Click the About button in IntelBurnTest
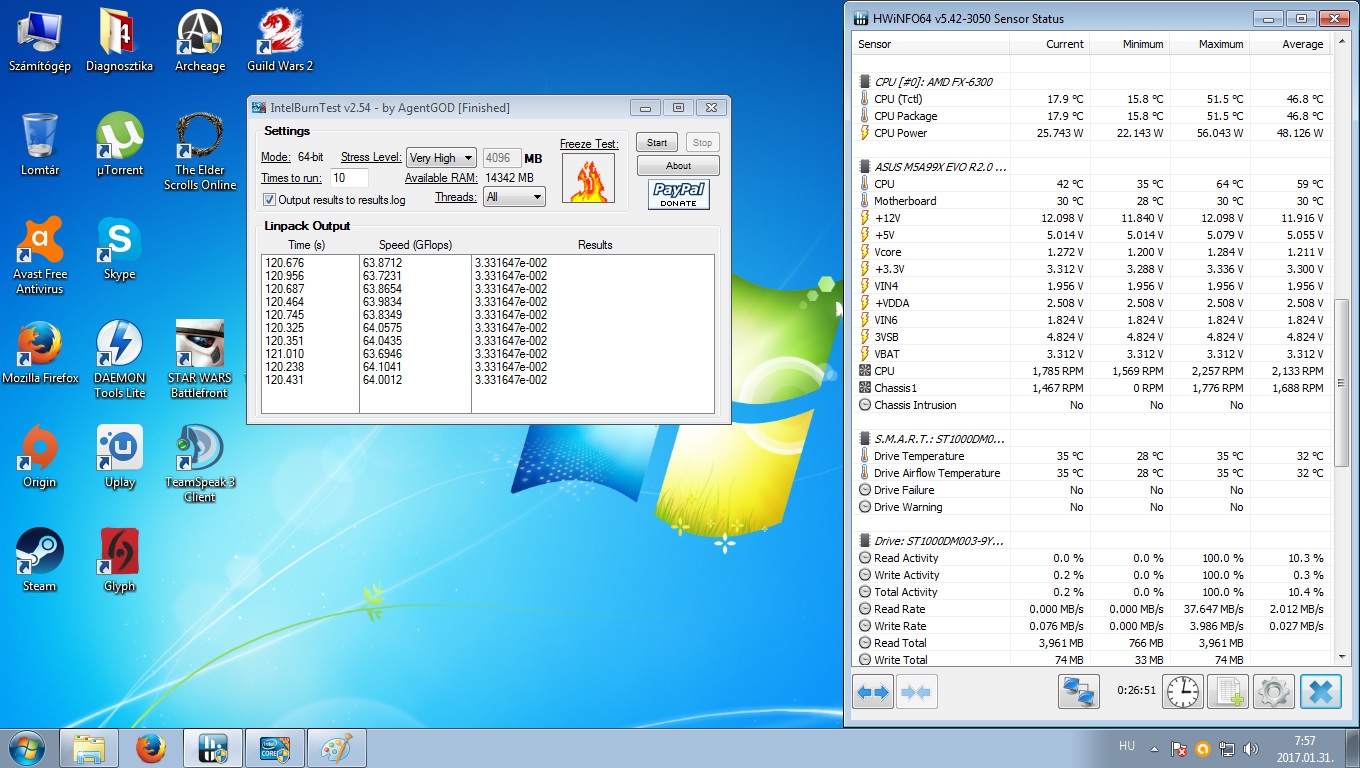Image resolution: width=1360 pixels, height=768 pixels. coord(678,166)
